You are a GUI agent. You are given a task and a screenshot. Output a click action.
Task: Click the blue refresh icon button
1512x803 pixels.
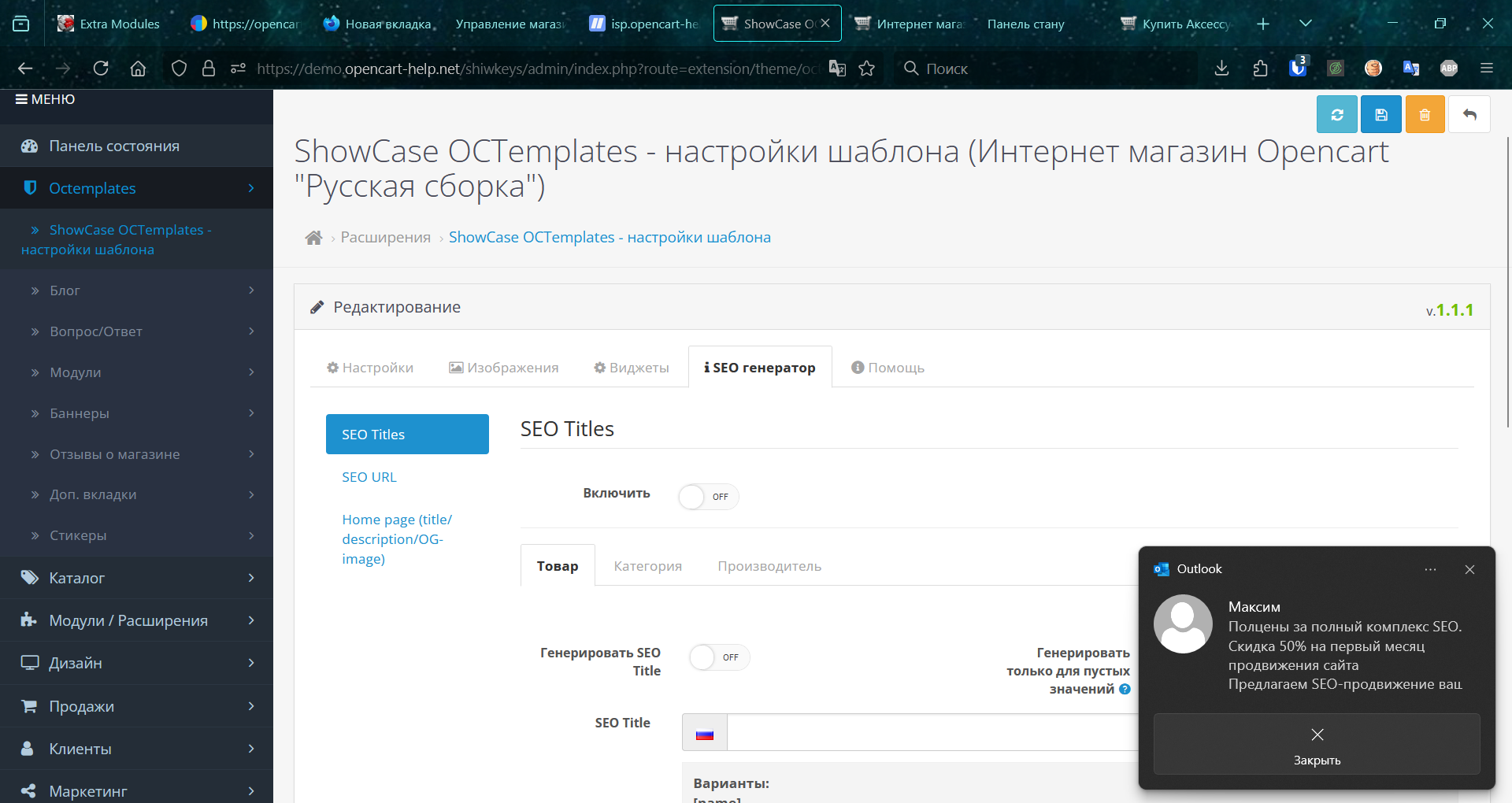click(1336, 115)
